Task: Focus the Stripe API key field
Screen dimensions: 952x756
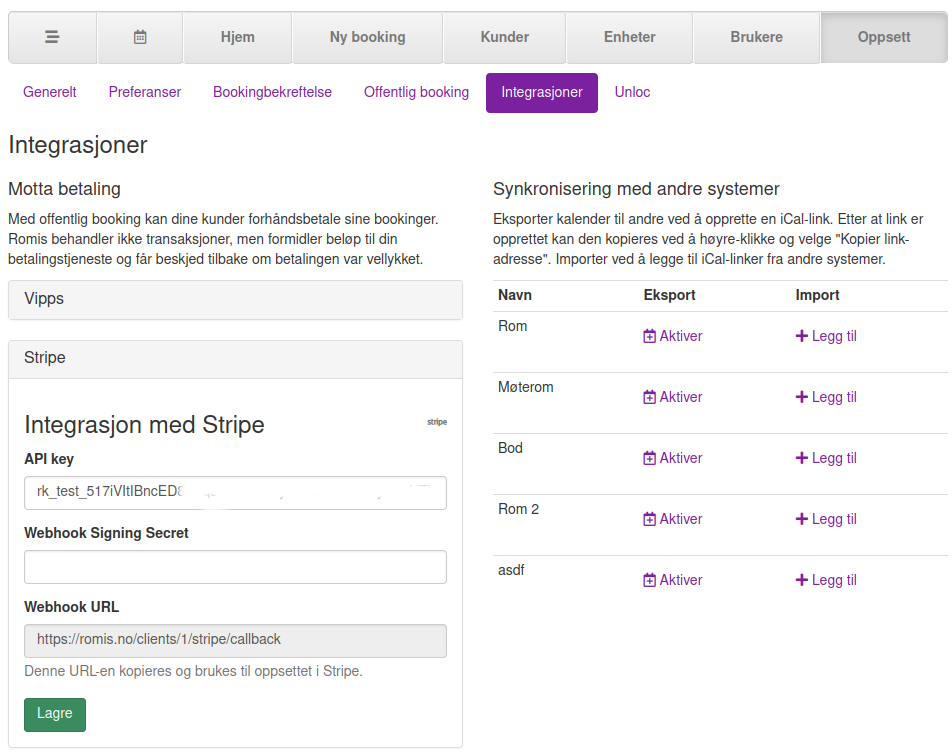Action: click(236, 492)
